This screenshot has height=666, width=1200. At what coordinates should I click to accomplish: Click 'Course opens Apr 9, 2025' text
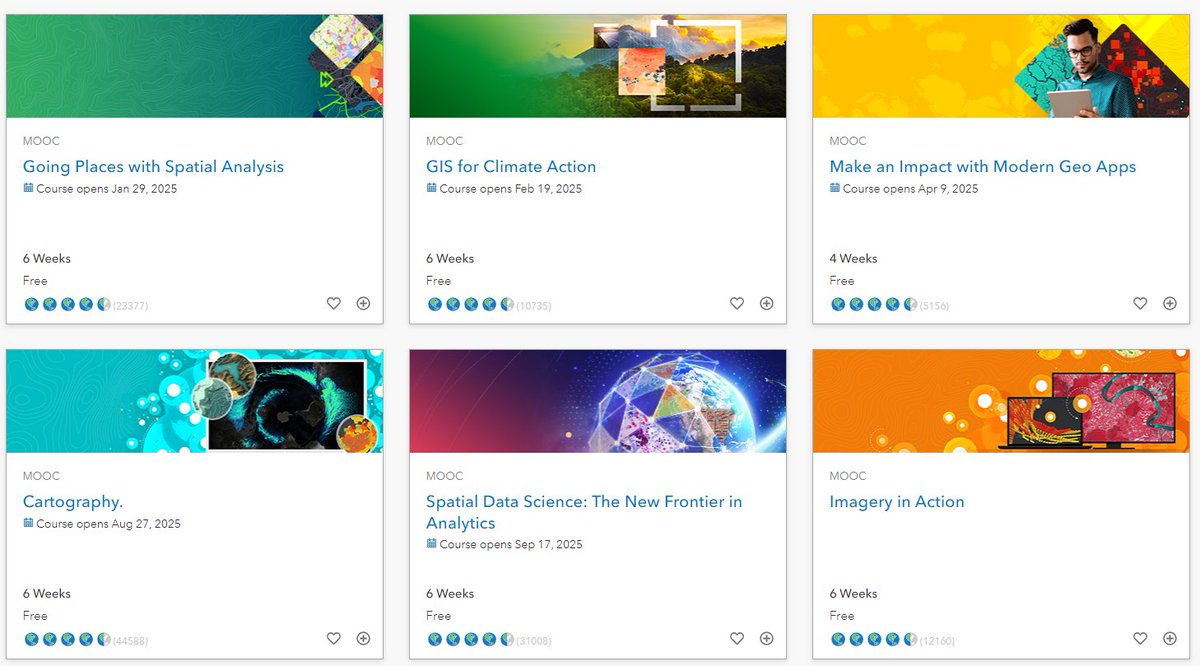911,189
